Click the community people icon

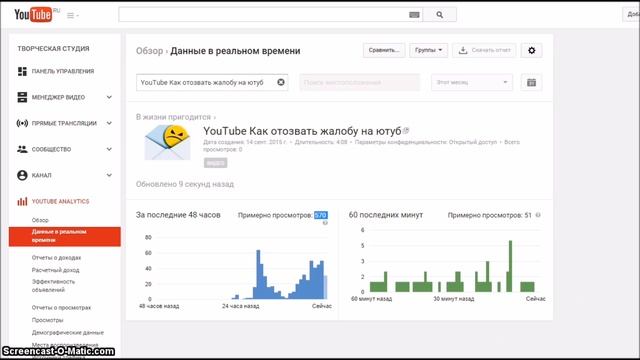pyautogui.click(x=22, y=149)
